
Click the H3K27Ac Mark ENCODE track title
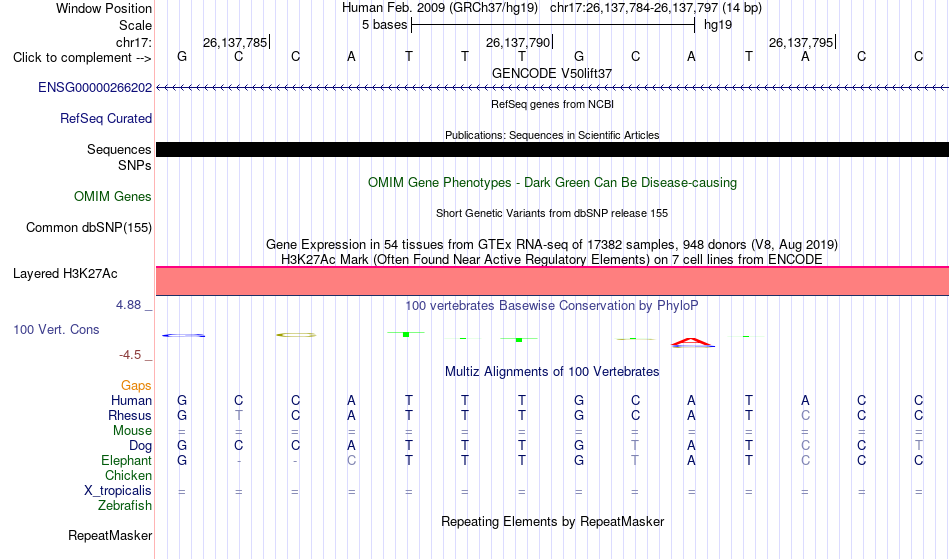coord(552,259)
